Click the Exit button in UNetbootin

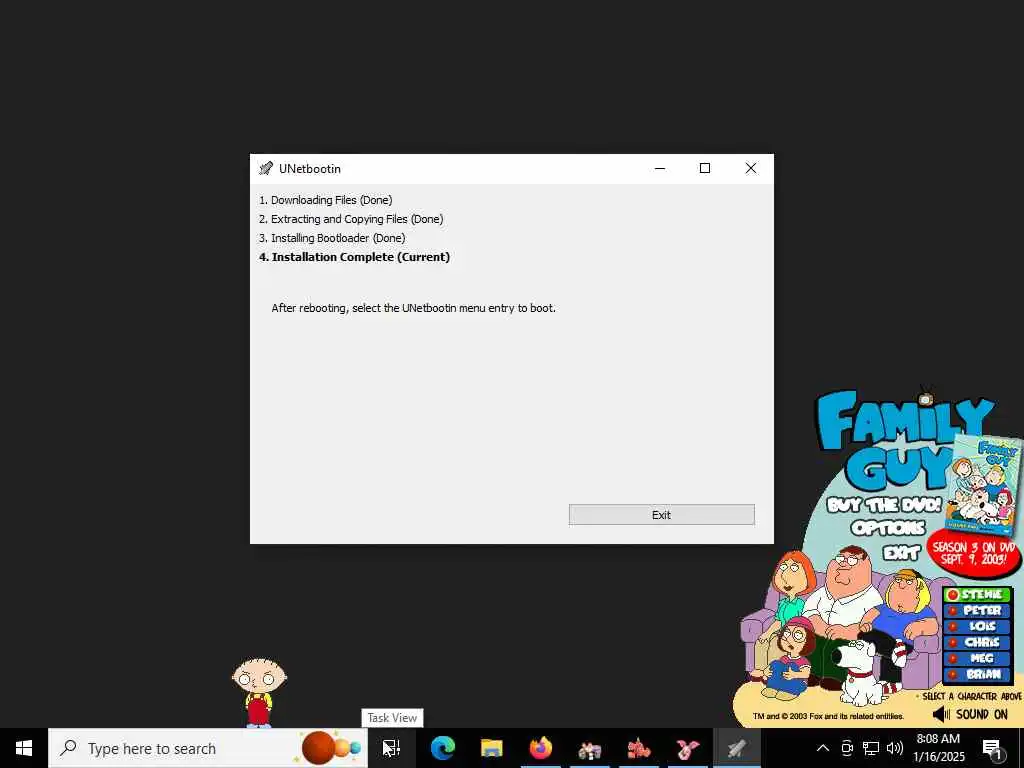[661, 515]
